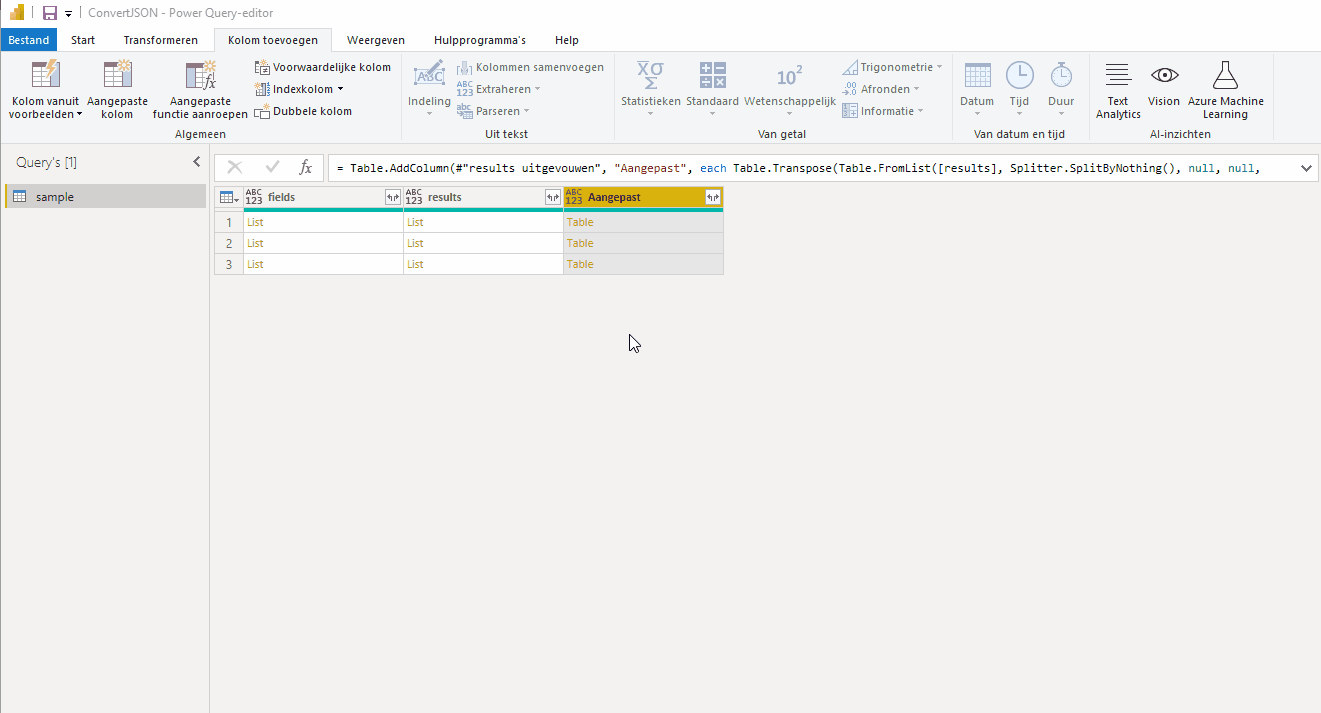Select the results column header

tap(483, 197)
